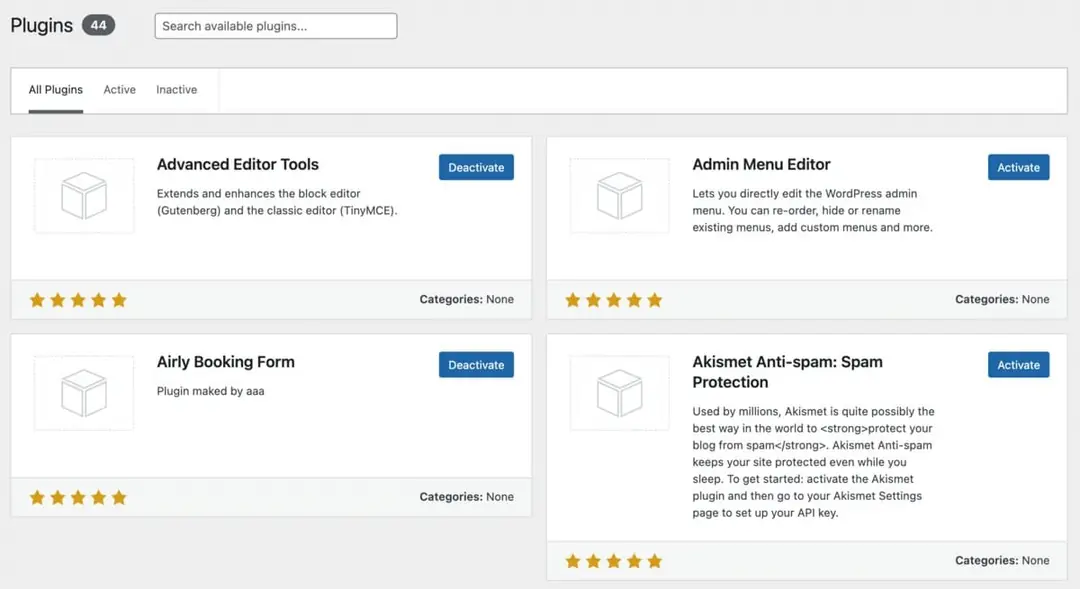
Task: Activate the Admin Menu Editor plugin
Action: pyautogui.click(x=1018, y=167)
